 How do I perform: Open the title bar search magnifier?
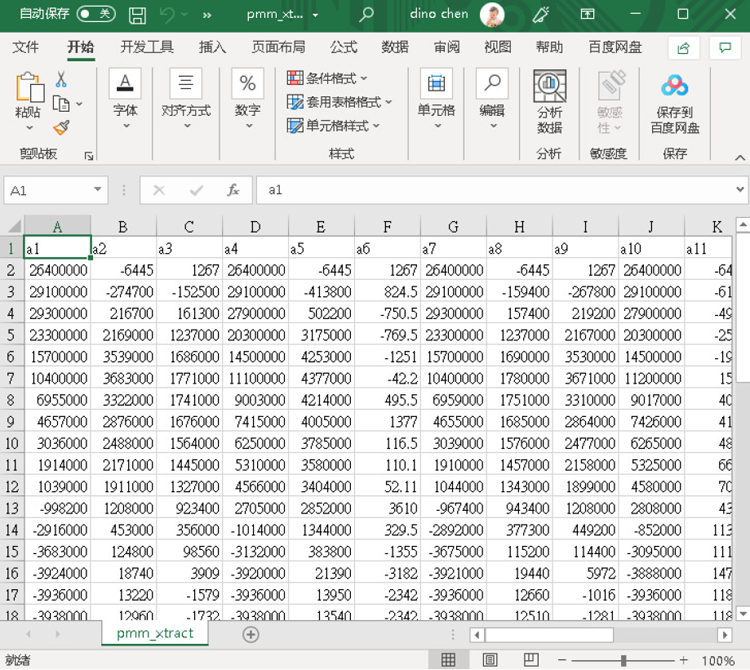coord(366,14)
